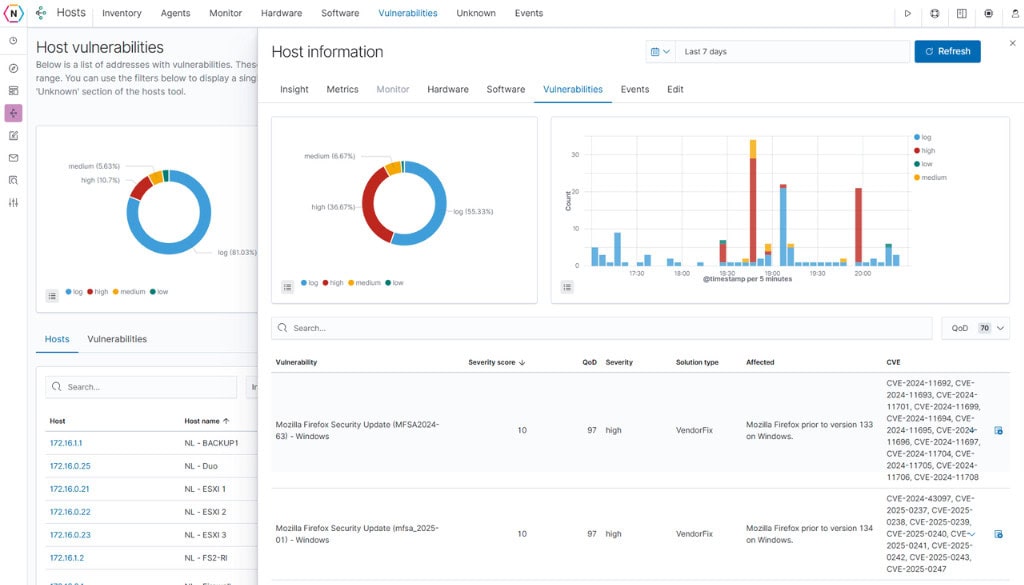Toggle legend of the Host vulnerabilities donut chart
This screenshot has width=1024, height=585.
[52, 295]
